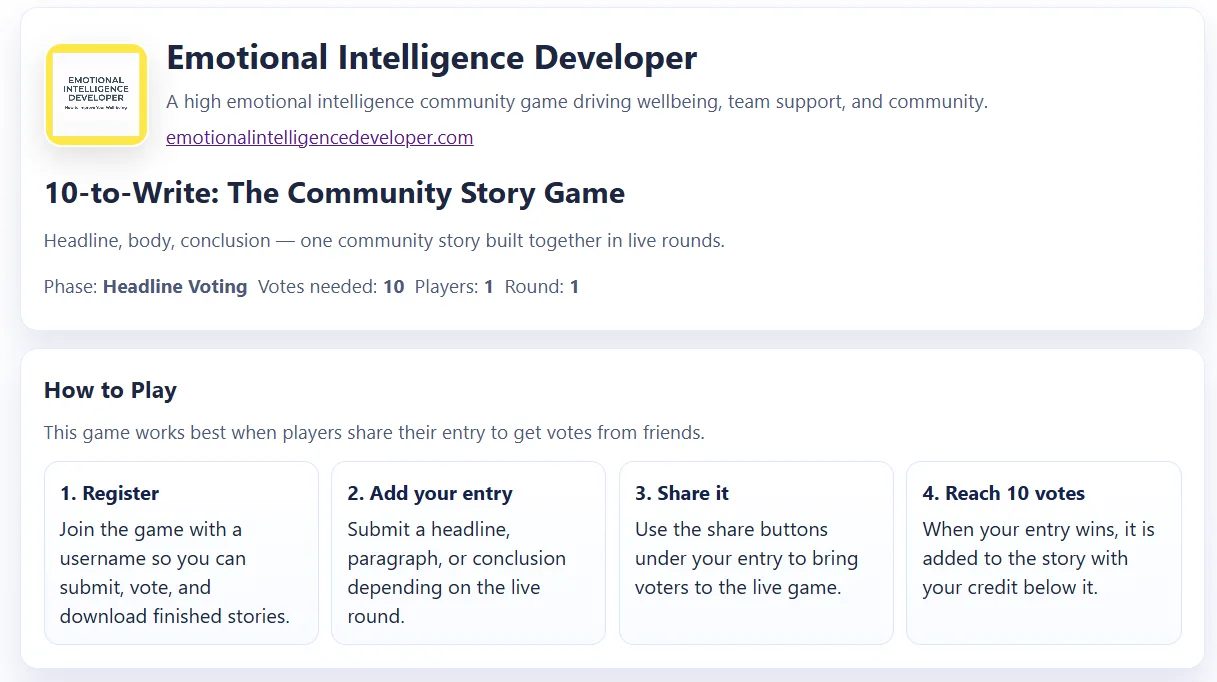
Task: Select the 1. Register instruction card
Action: [181, 552]
